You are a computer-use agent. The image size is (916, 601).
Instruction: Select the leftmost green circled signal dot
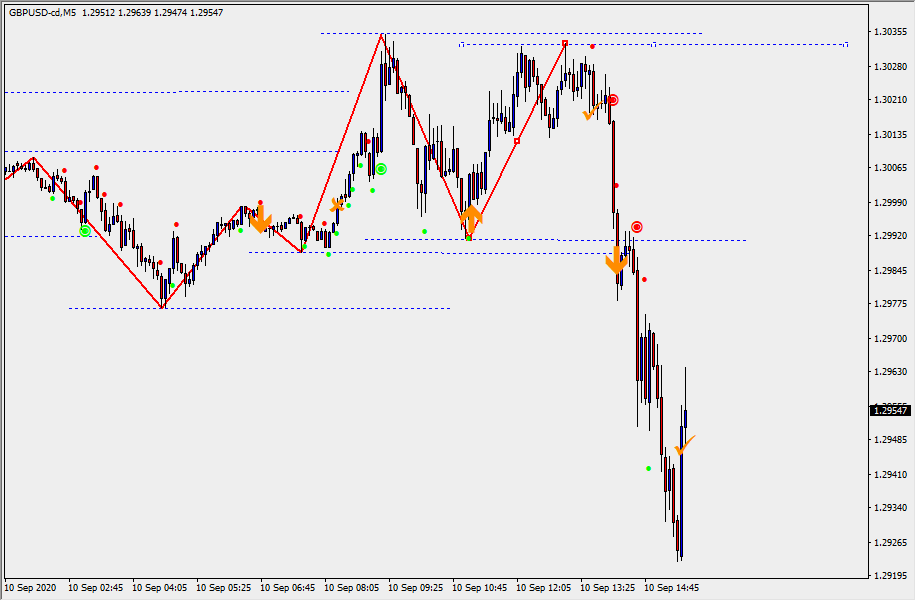click(x=85, y=231)
